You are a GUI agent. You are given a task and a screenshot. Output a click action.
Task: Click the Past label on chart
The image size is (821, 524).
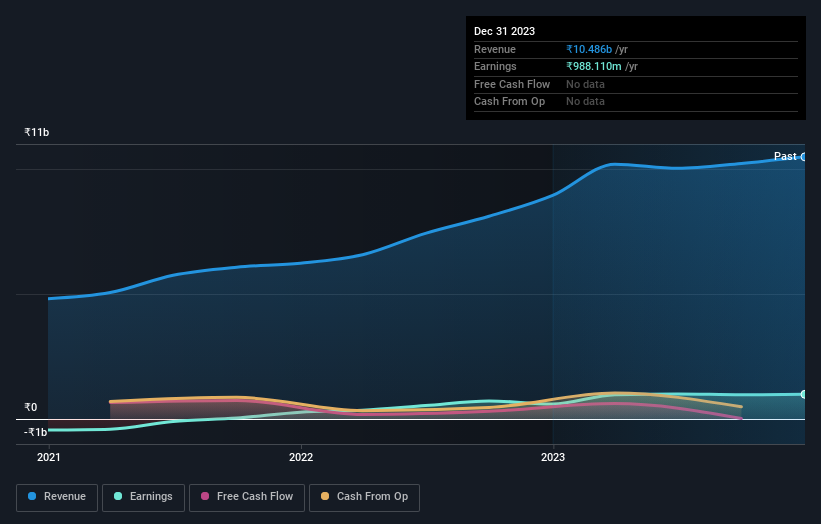click(785, 156)
